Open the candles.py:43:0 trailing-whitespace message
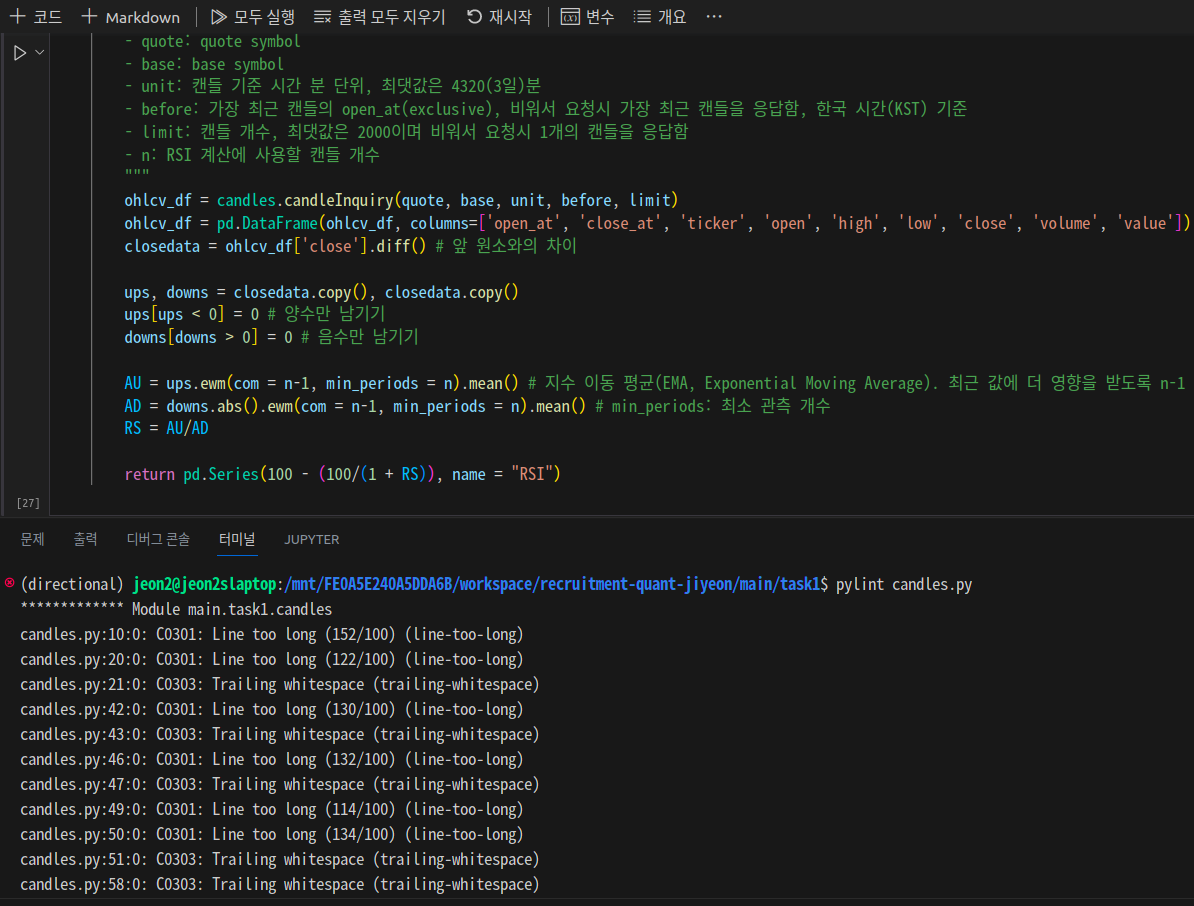Viewport: 1194px width, 906px height. click(x=279, y=735)
